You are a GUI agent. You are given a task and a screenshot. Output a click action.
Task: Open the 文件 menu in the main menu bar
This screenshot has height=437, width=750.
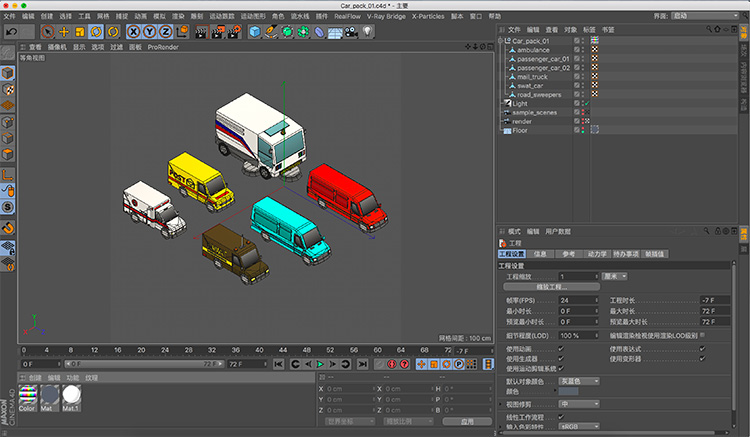pos(9,16)
